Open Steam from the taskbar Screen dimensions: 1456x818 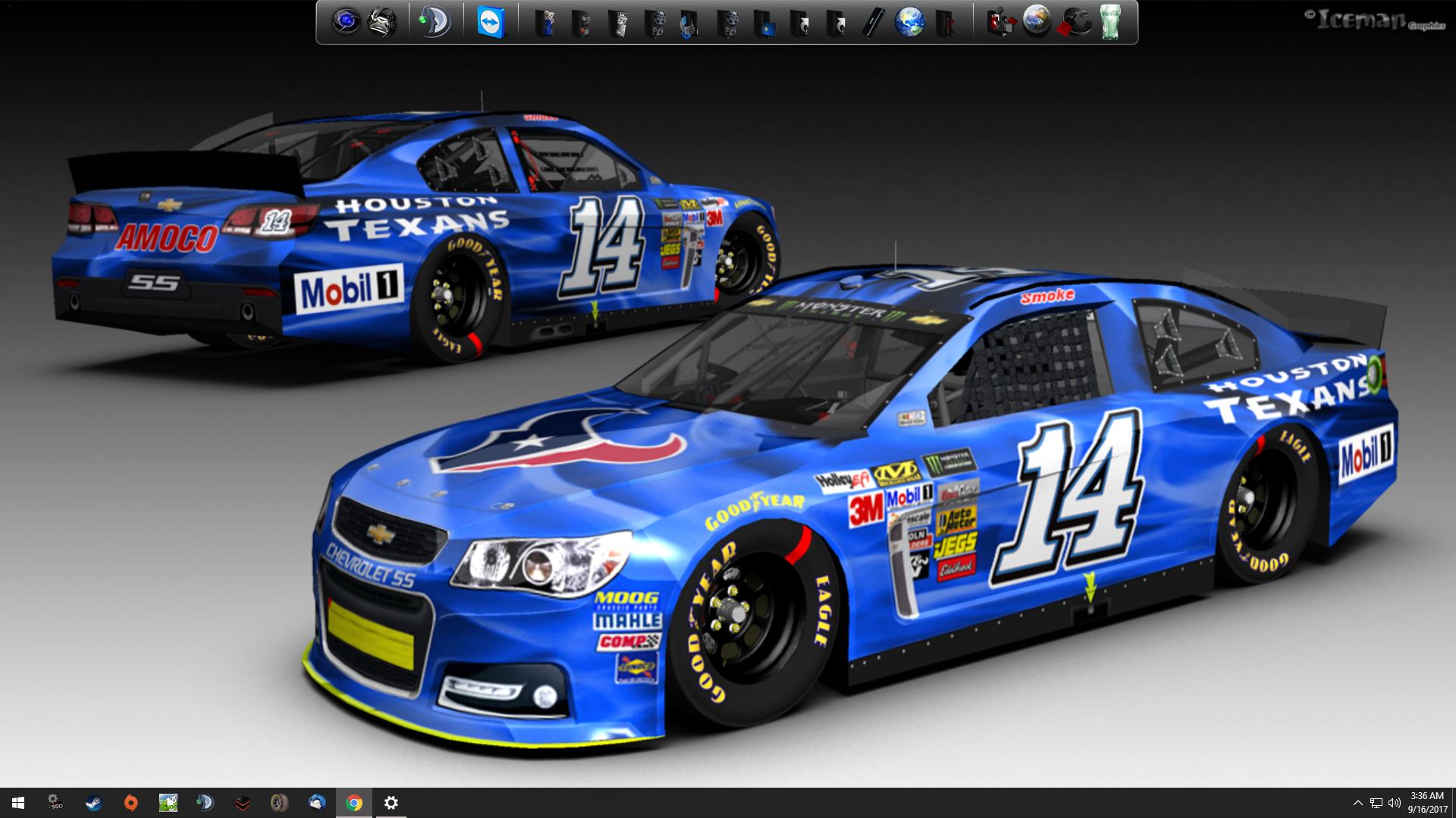point(93,803)
